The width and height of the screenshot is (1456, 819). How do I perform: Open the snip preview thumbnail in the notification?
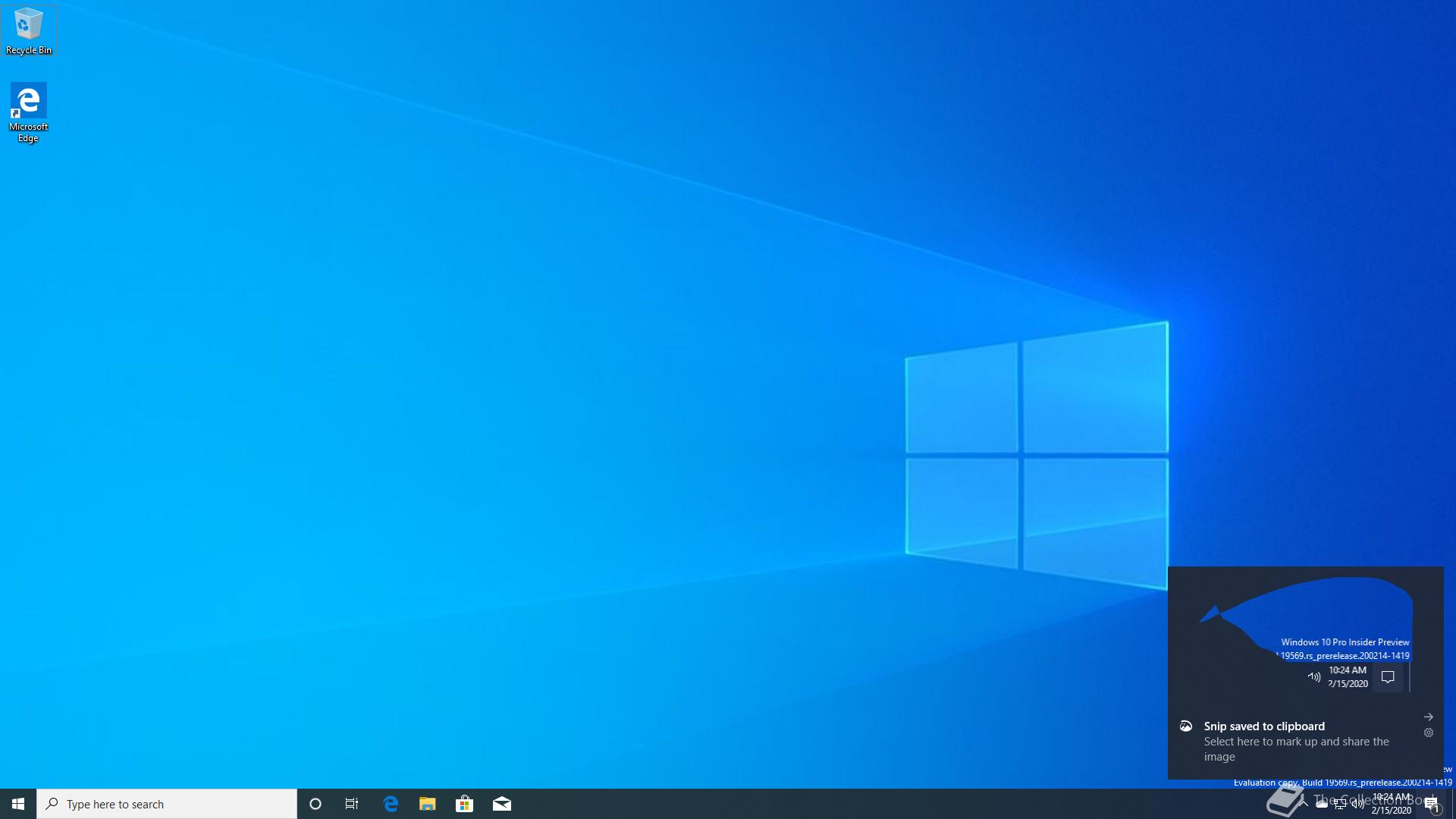pyautogui.click(x=1306, y=635)
